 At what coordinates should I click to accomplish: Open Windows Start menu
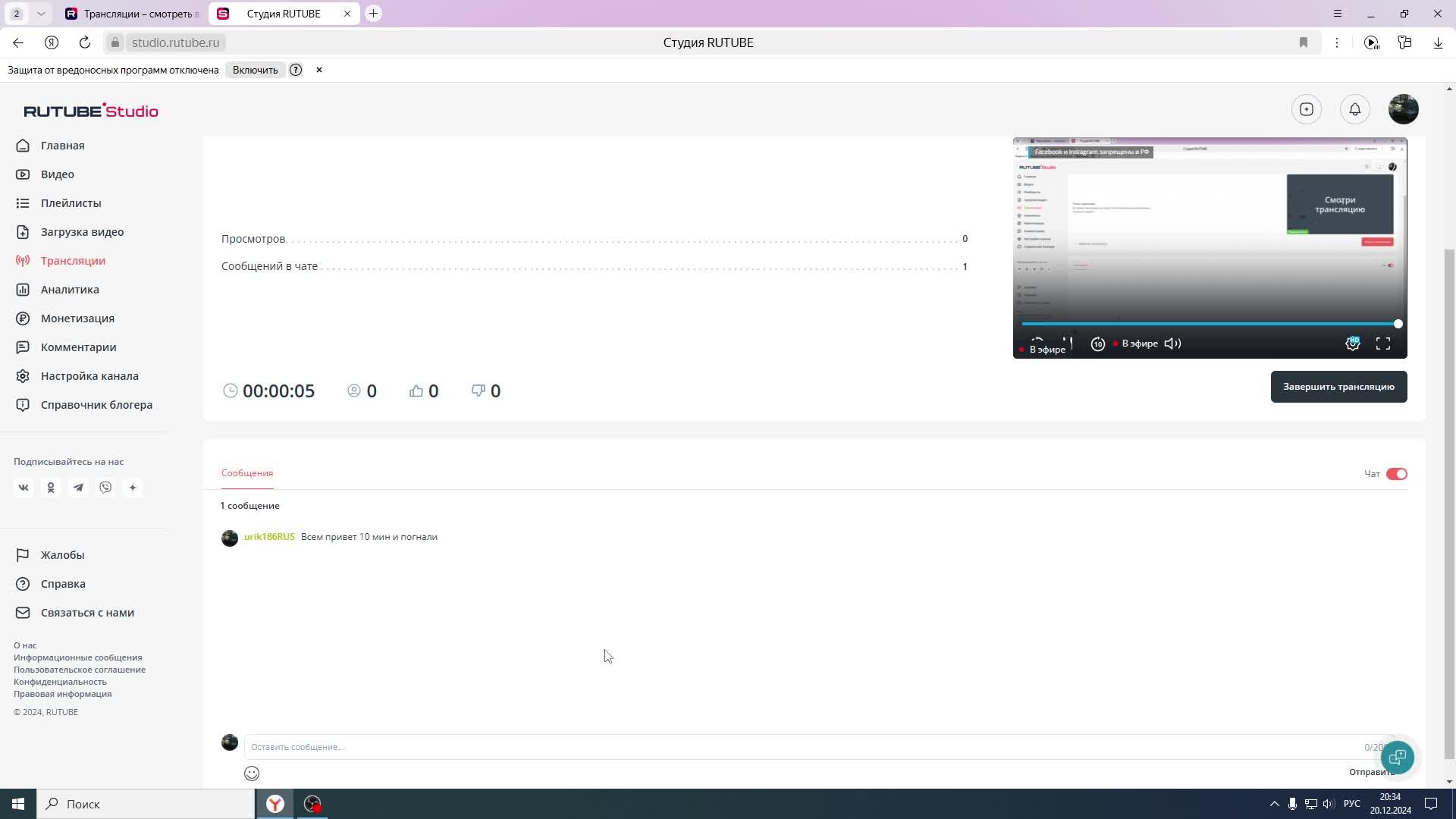coord(18,804)
